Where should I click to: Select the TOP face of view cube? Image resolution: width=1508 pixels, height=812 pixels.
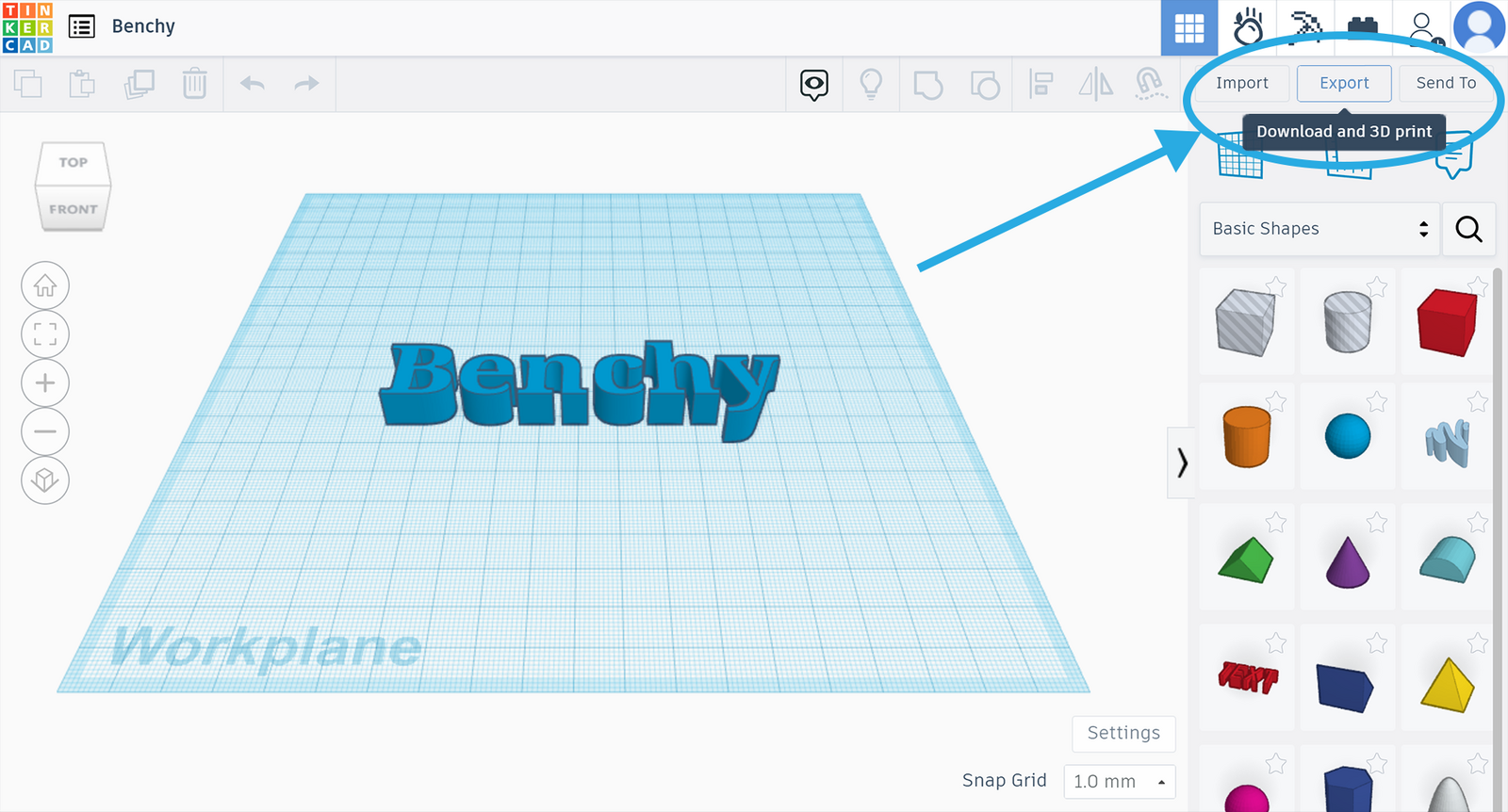tap(73, 162)
